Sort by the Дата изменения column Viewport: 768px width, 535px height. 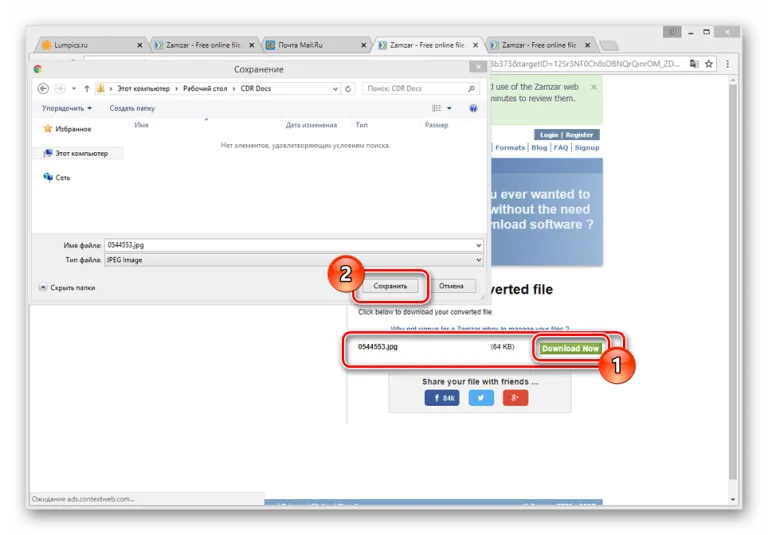pyautogui.click(x=311, y=125)
